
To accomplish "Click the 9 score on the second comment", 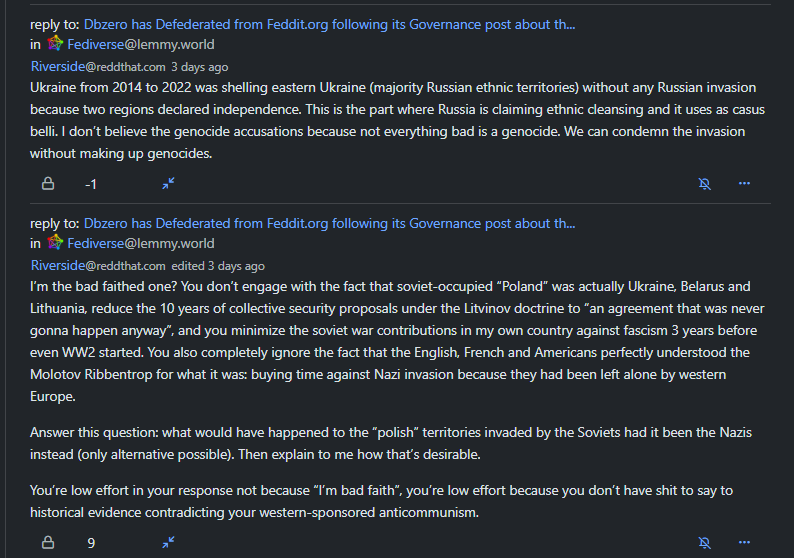I will point(91,543).
